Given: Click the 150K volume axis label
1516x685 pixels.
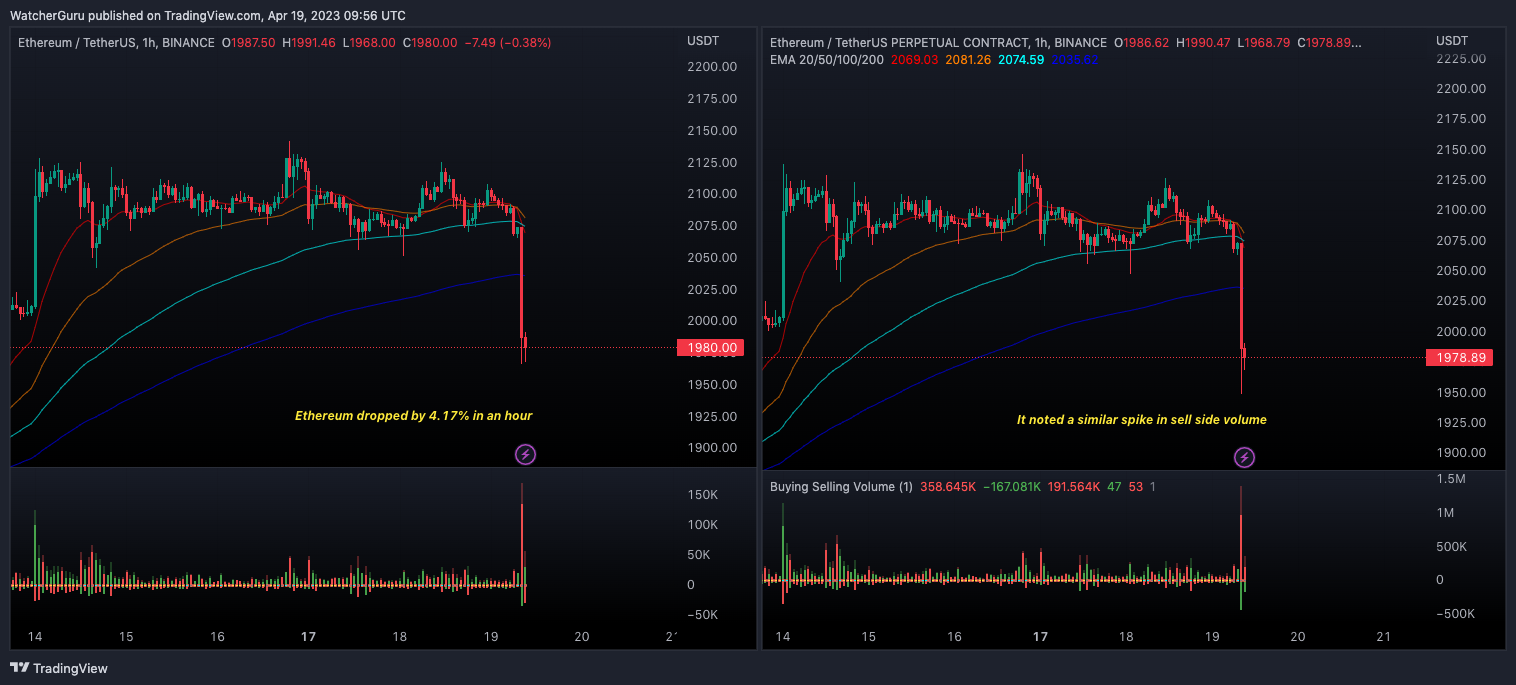Looking at the screenshot, I should pyautogui.click(x=702, y=495).
